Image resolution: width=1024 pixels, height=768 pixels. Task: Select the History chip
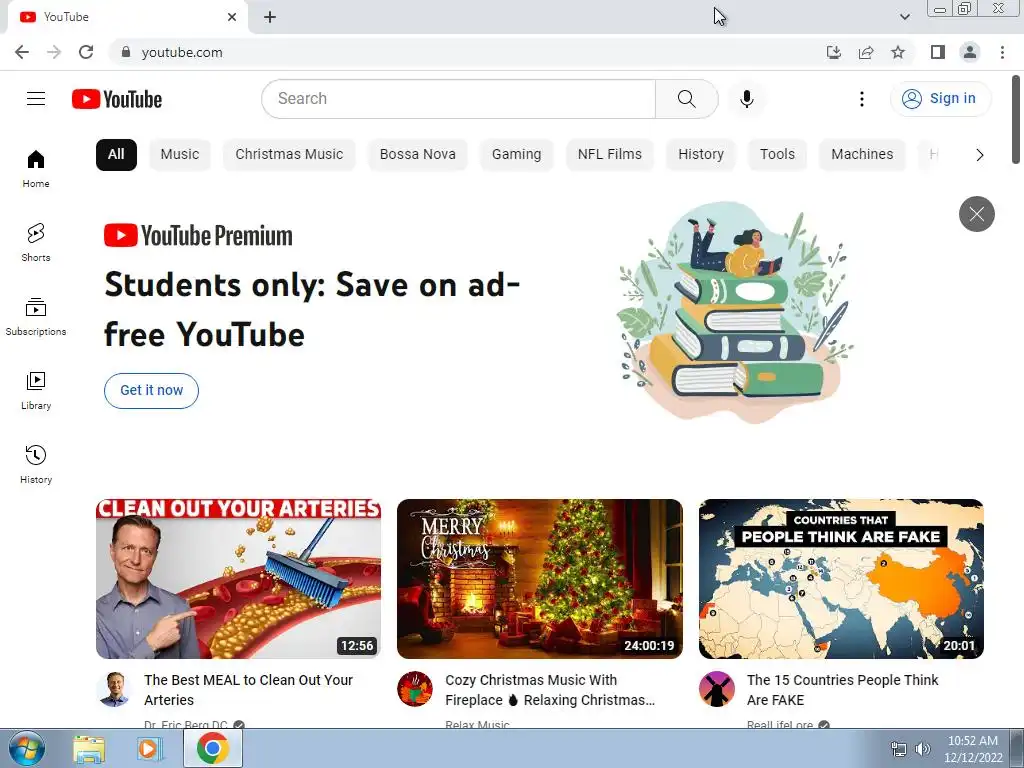click(x=701, y=155)
